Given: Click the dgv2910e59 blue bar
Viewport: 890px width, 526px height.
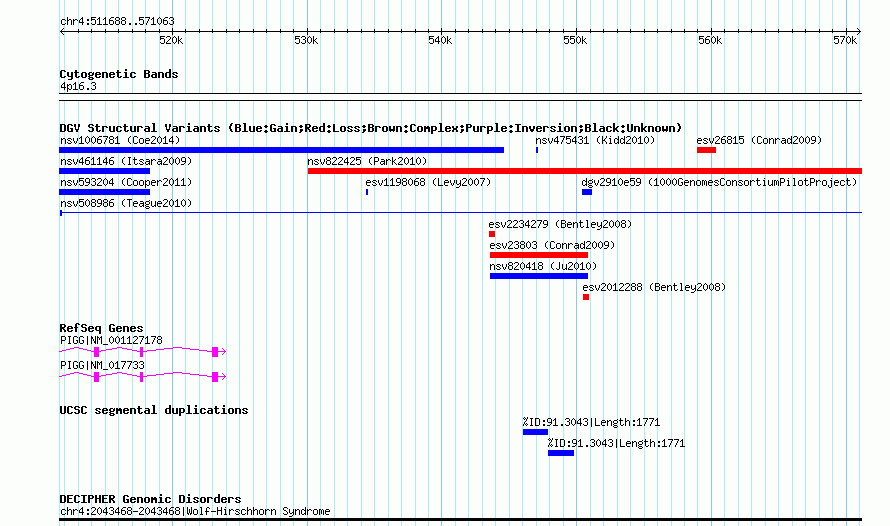Looking at the screenshot, I should tap(587, 192).
